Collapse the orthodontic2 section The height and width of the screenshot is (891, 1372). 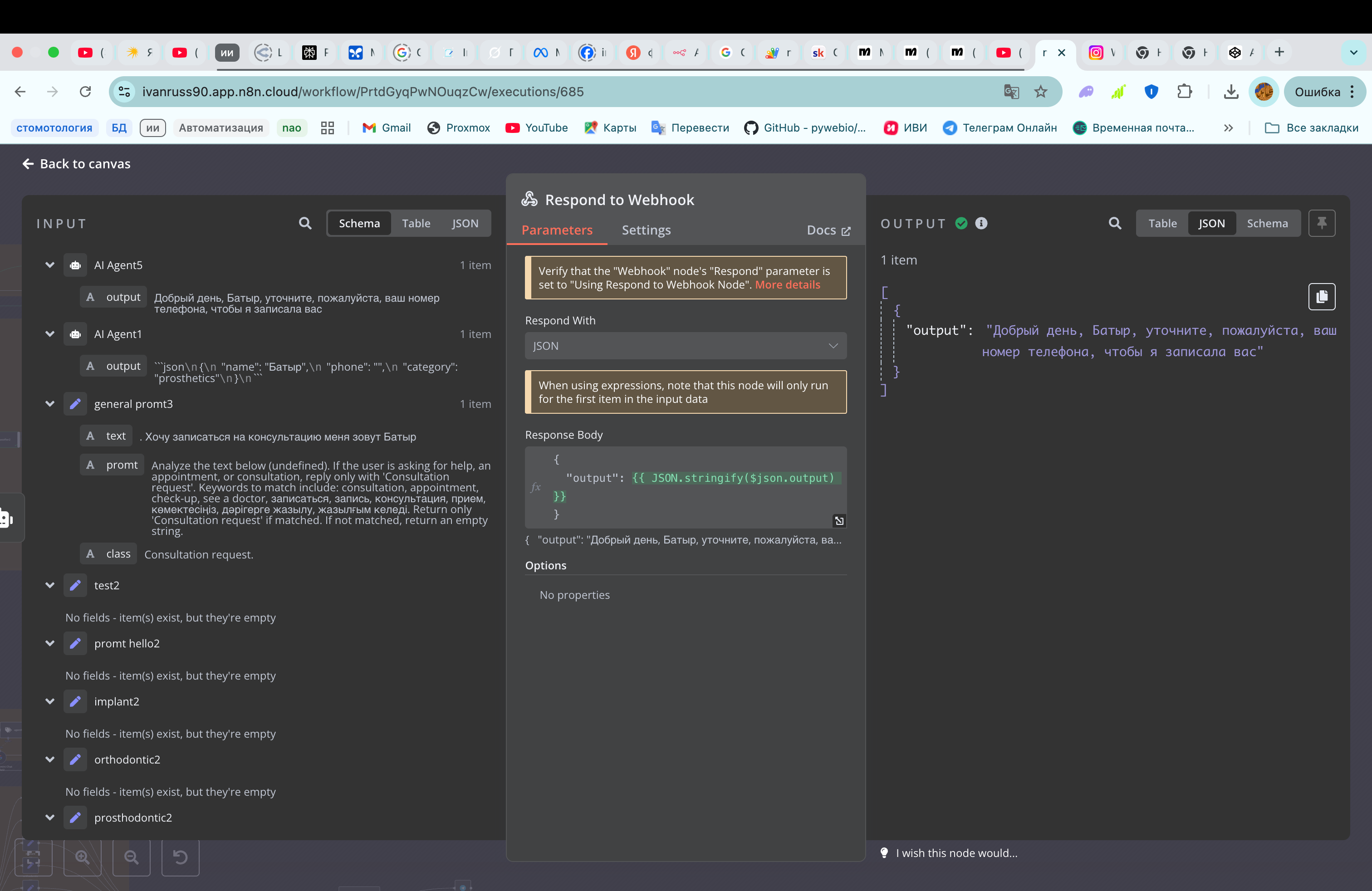49,759
